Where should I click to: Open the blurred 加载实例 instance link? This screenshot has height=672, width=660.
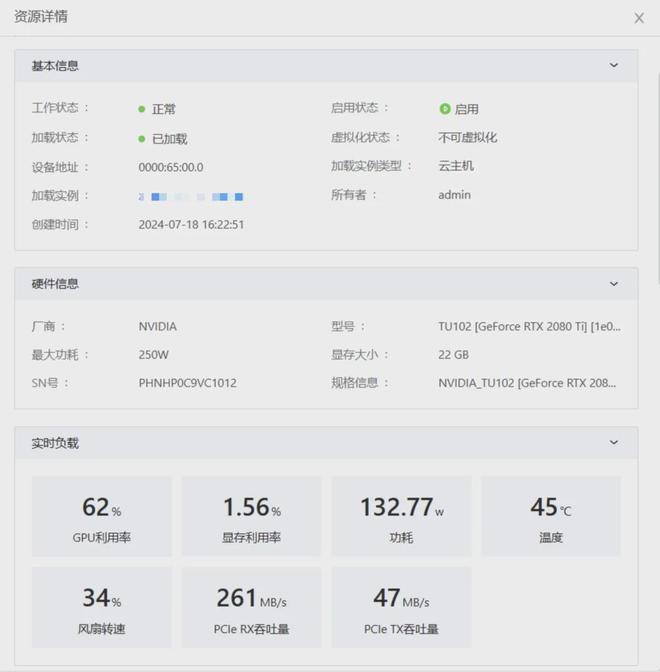pos(191,197)
